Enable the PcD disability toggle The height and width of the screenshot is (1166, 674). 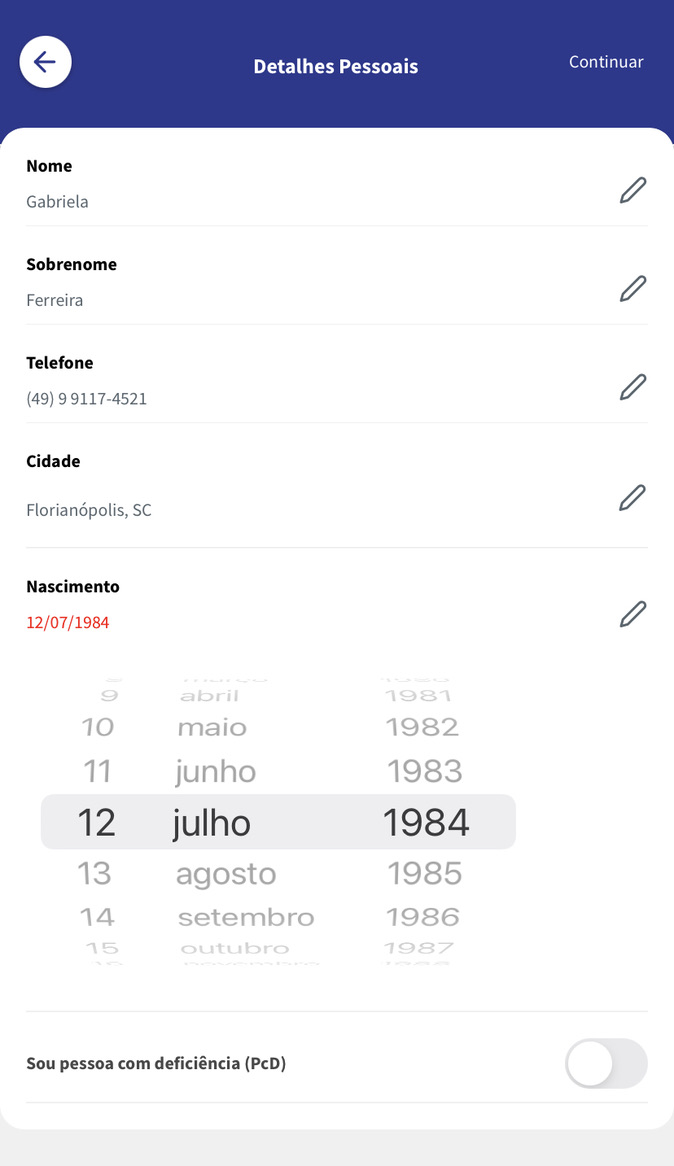[606, 1063]
